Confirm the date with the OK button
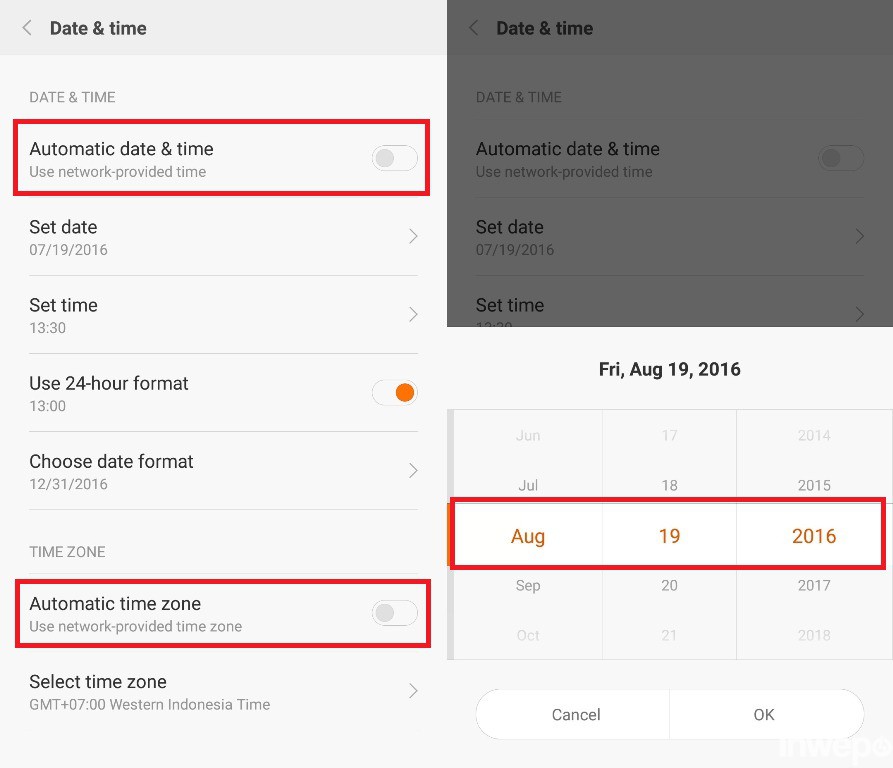Image resolution: width=893 pixels, height=768 pixels. 764,714
